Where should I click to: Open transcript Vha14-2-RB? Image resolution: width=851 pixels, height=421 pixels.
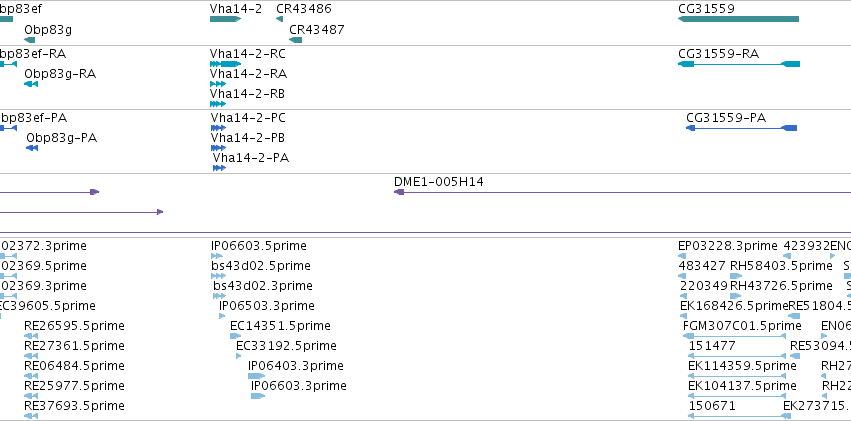tap(218, 104)
